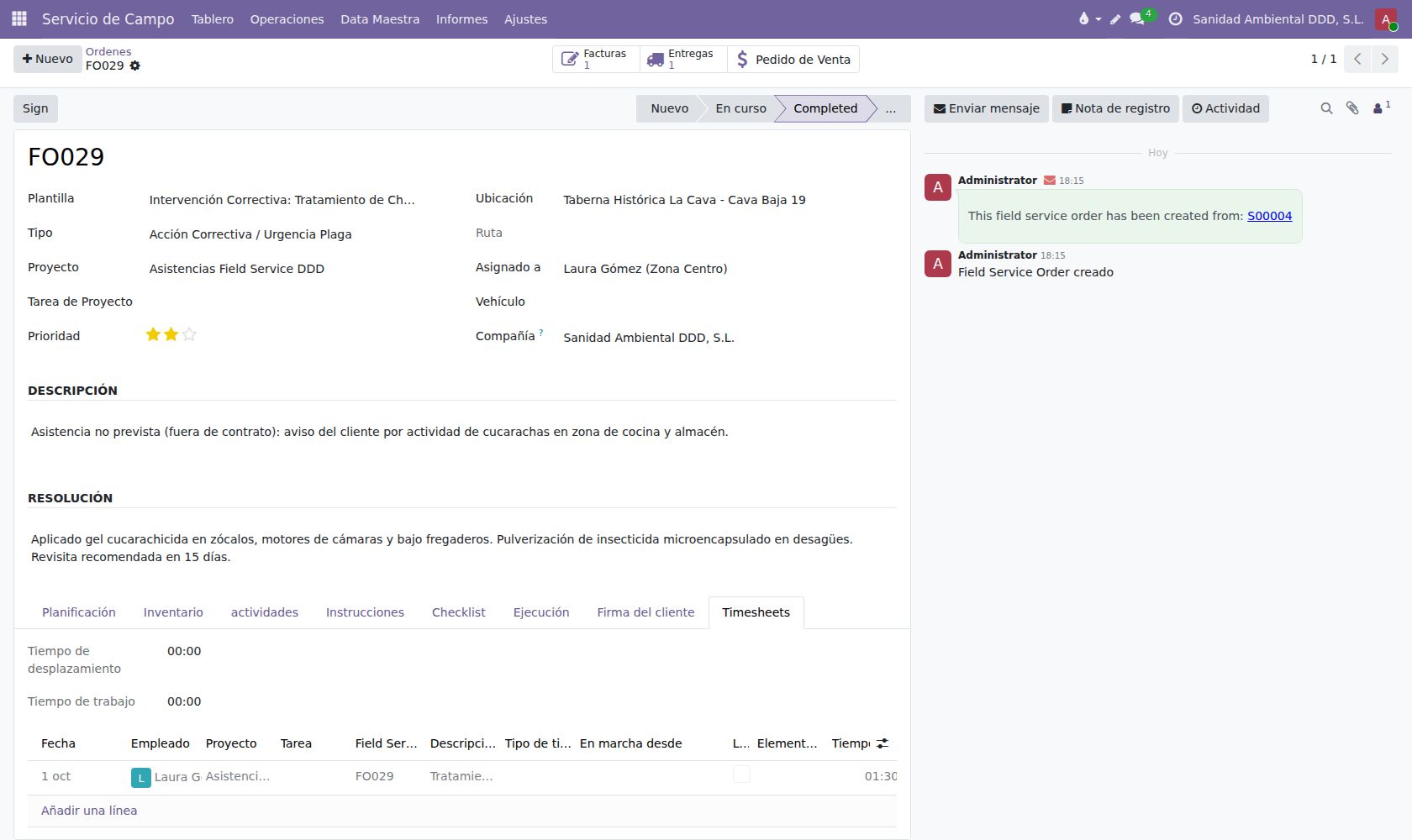Open the followers person icon
Image resolution: width=1412 pixels, height=840 pixels.
[x=1381, y=108]
